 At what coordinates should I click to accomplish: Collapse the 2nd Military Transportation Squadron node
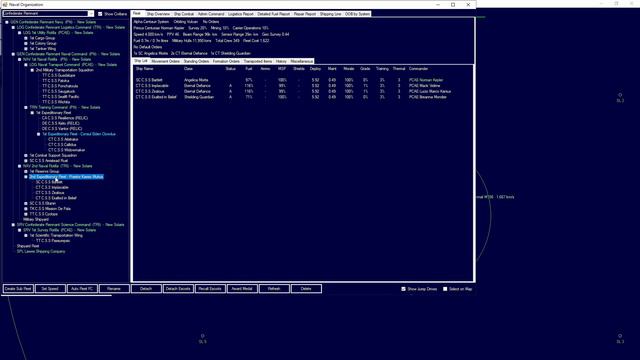pos(33,70)
